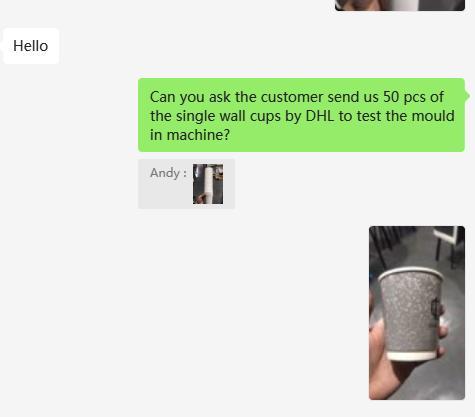The width and height of the screenshot is (475, 417).
Task: Click the white bottom rim of the cup
Action: [x=411, y=356]
